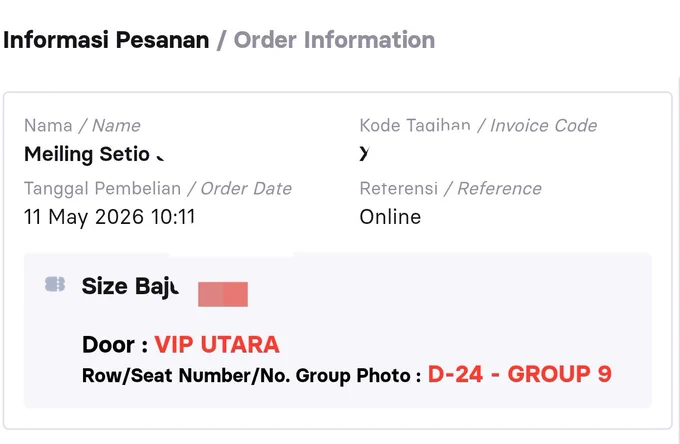This screenshot has width=680, height=444.
Task: Click the truncated mark after Meiling Setio
Action: [x=160, y=158]
